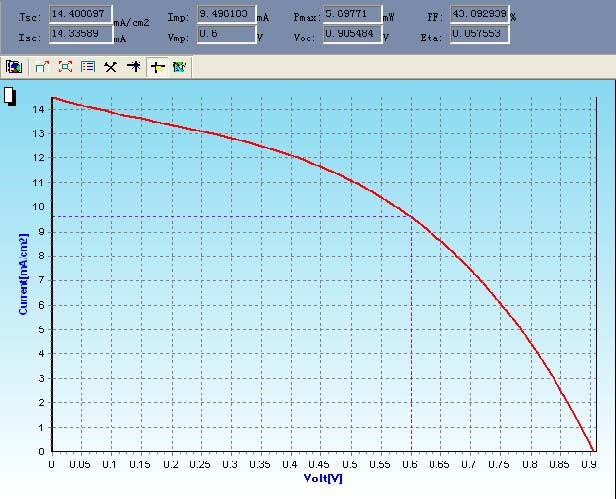
Task: Click the Volt[V] x-axis label
Action: coord(322,477)
